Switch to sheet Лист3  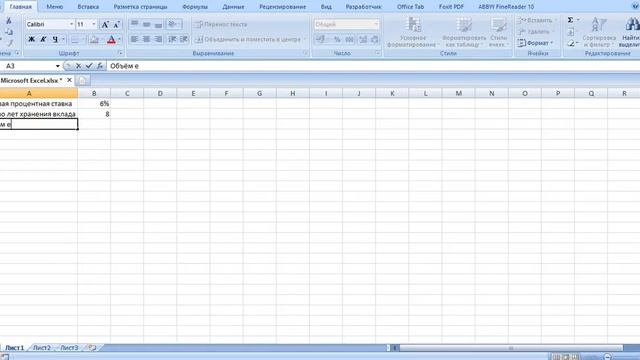click(69, 348)
